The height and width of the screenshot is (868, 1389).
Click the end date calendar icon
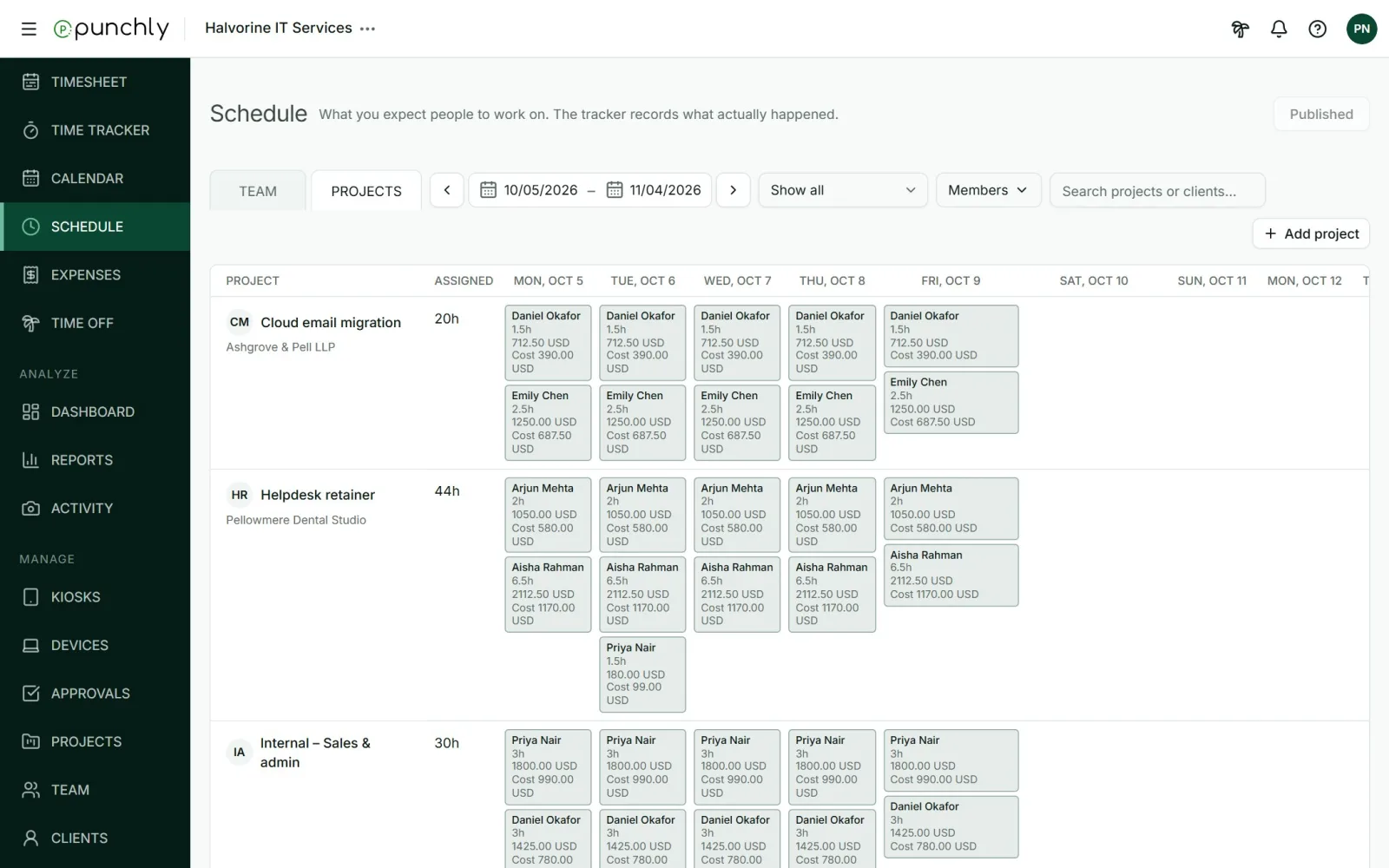pyautogui.click(x=615, y=190)
